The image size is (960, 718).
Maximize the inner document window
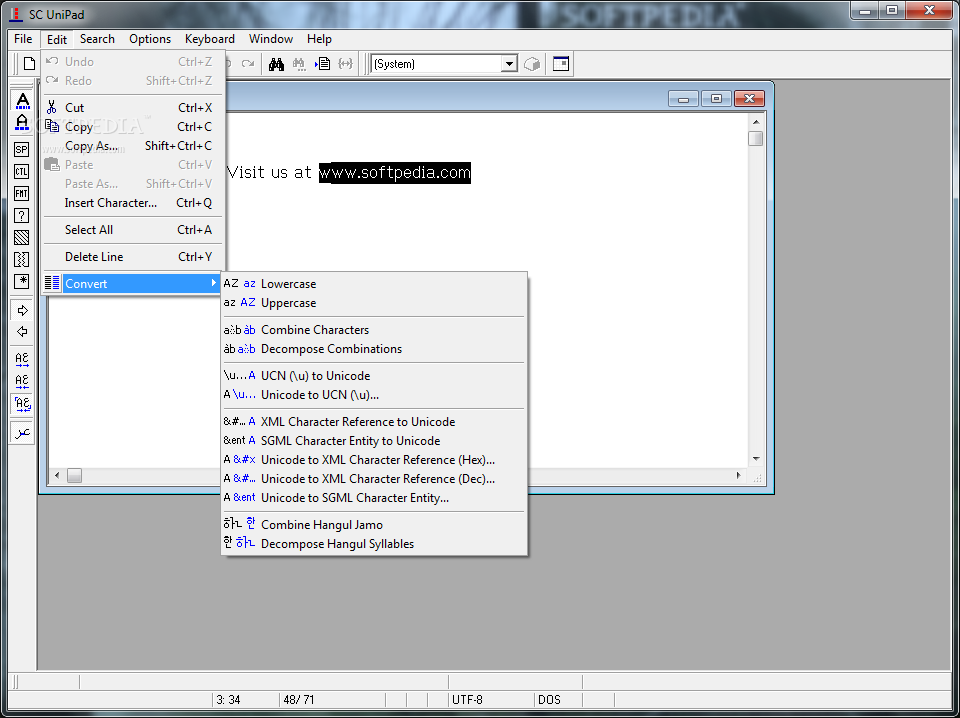tap(716, 98)
